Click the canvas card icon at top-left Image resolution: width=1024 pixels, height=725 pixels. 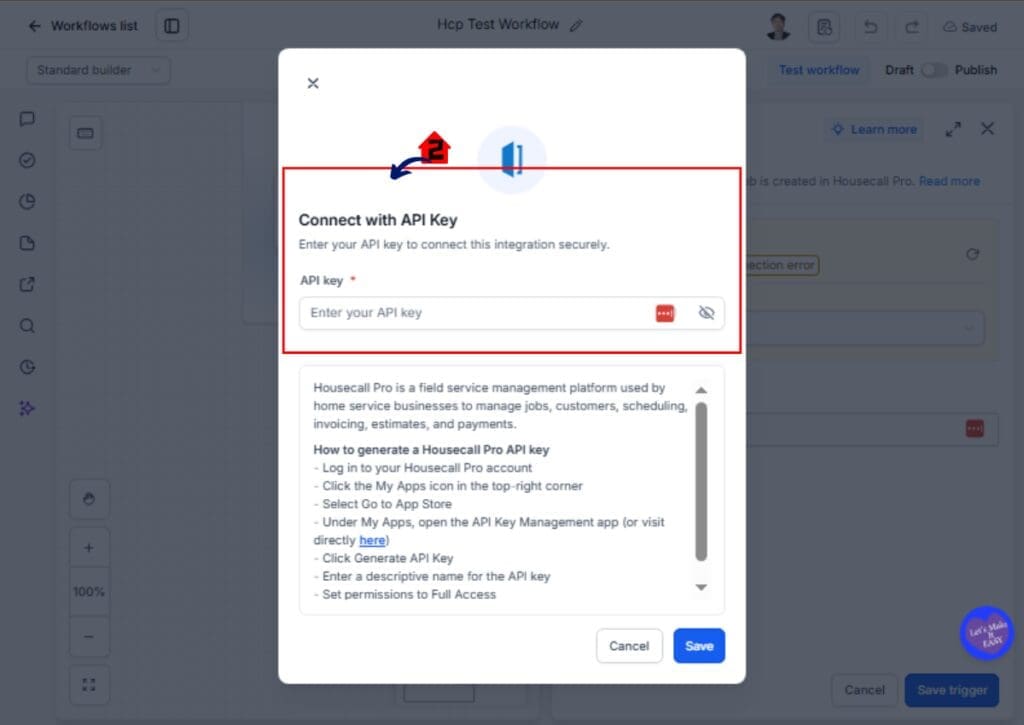click(86, 133)
